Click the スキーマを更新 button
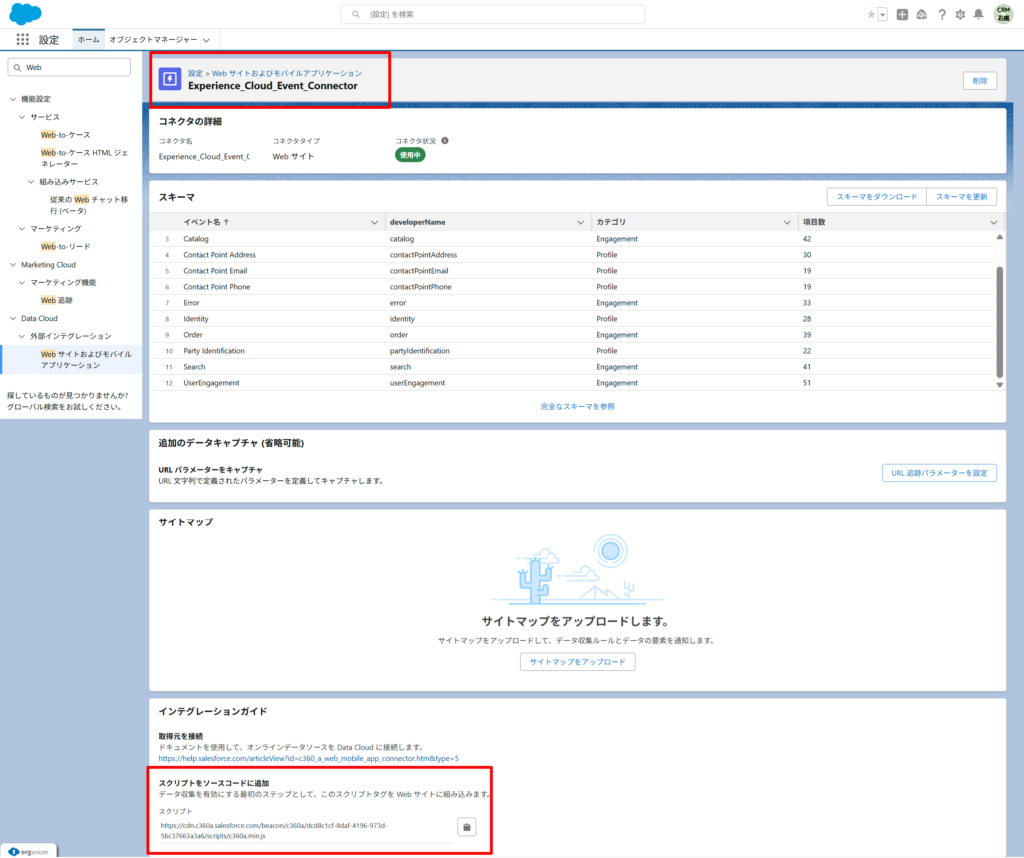Viewport: 1024px width, 858px height. (x=961, y=197)
